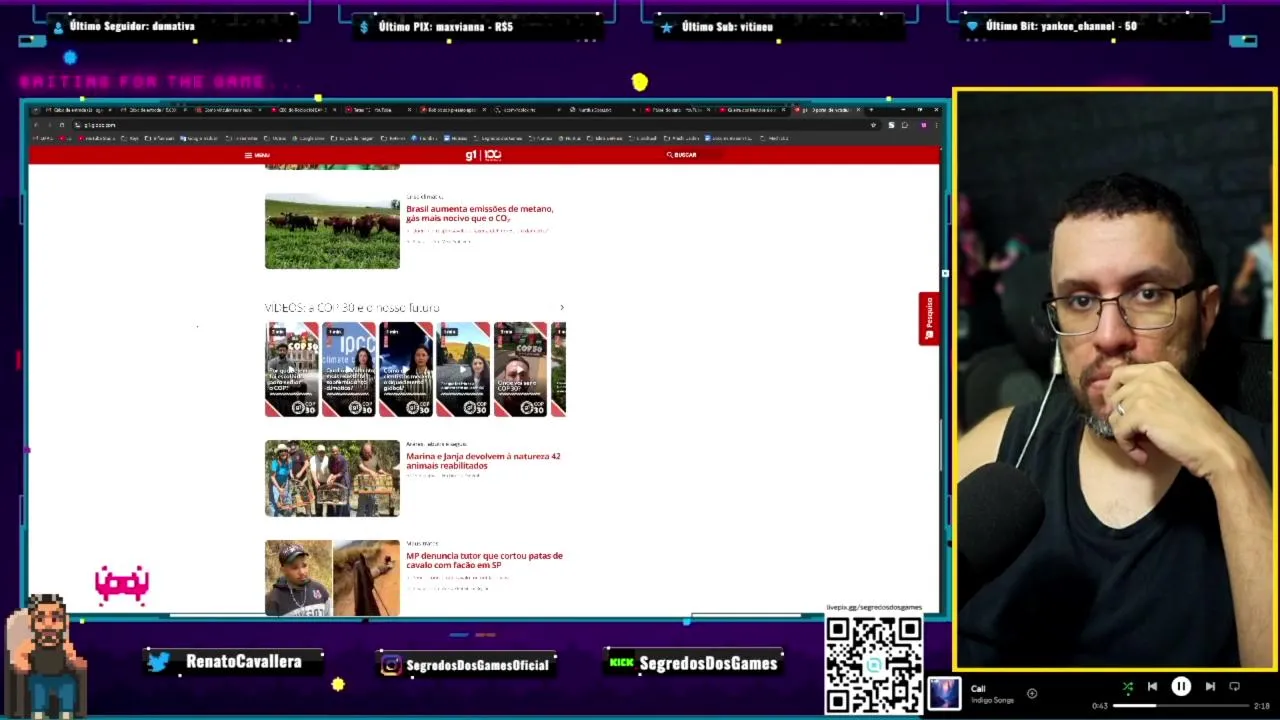Add Call to library with the plus circle
Viewport: 1280px width, 720px height.
[x=1032, y=693]
